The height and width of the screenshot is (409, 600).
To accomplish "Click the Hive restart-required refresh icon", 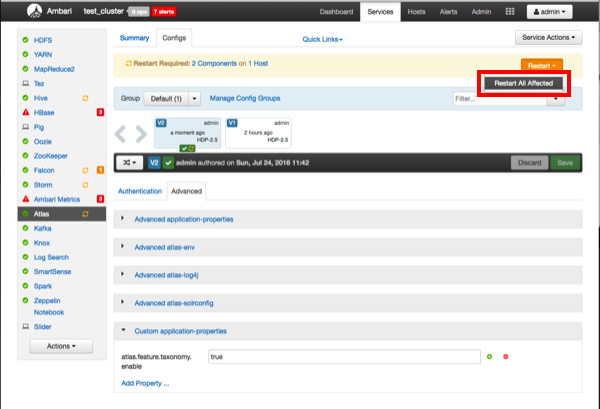I will (x=85, y=98).
